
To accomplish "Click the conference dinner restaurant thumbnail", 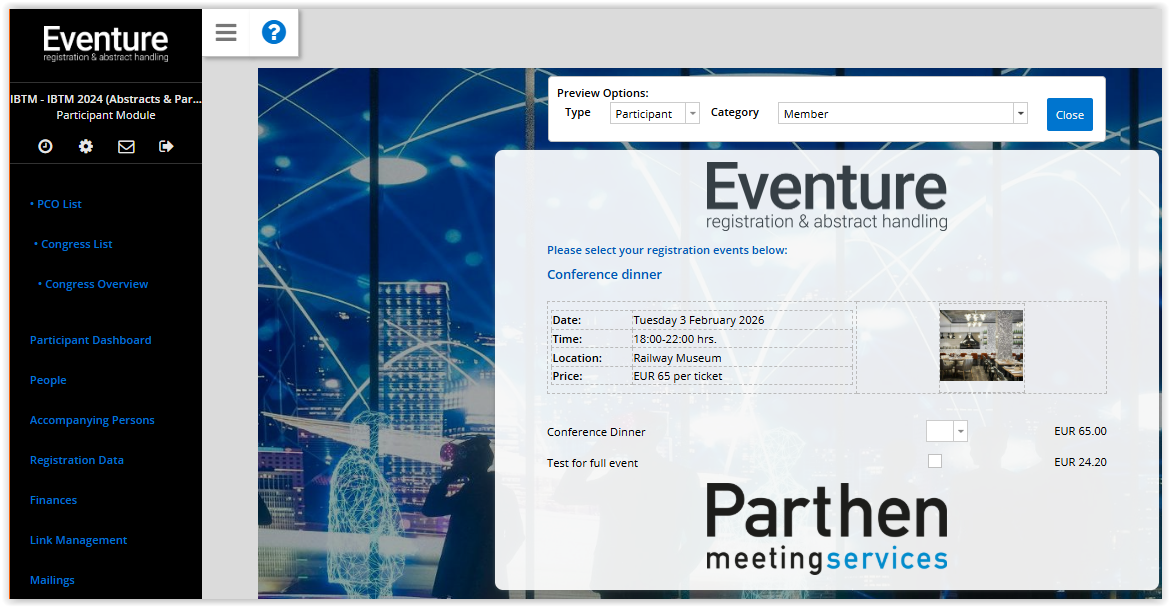I will tap(981, 346).
